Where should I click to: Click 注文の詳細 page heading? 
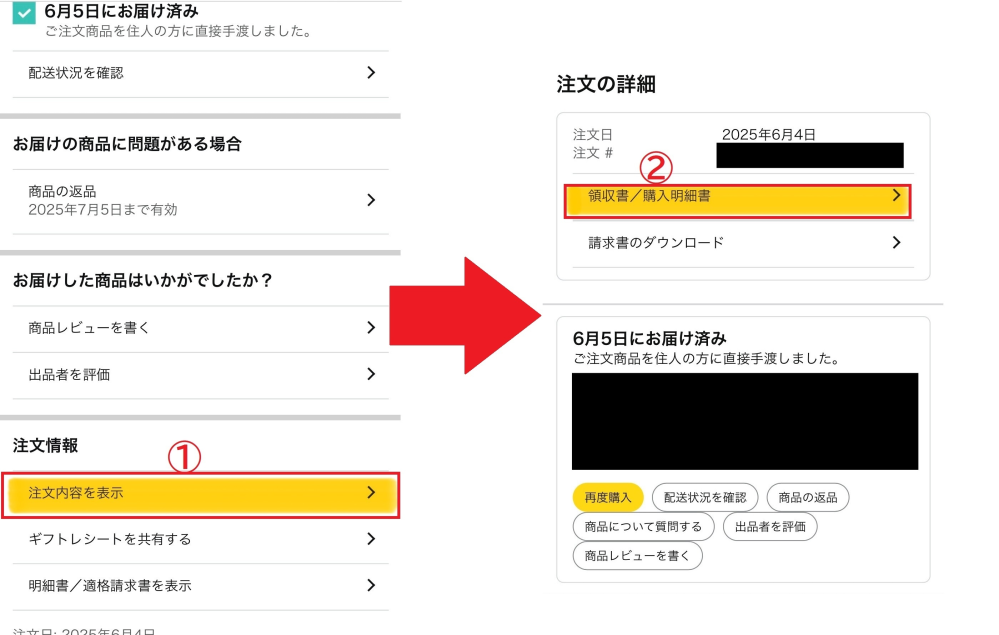point(606,84)
